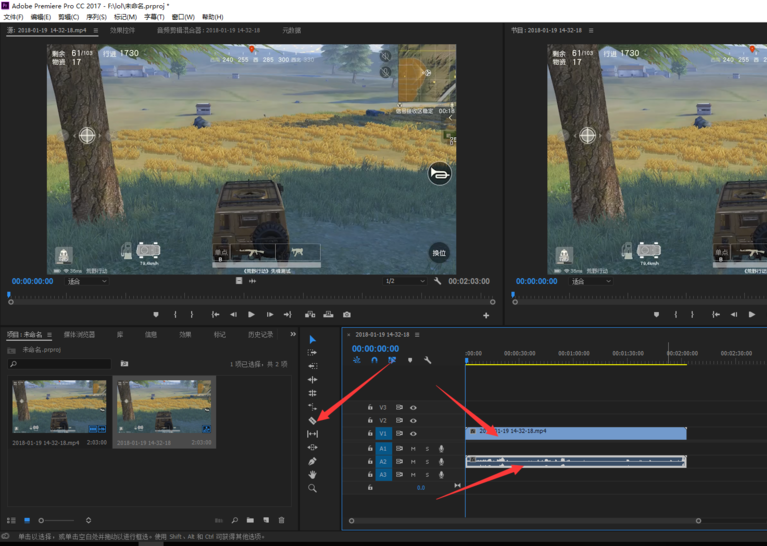Choose the Selection arrow tool
The width and height of the screenshot is (767, 546).
(312, 340)
